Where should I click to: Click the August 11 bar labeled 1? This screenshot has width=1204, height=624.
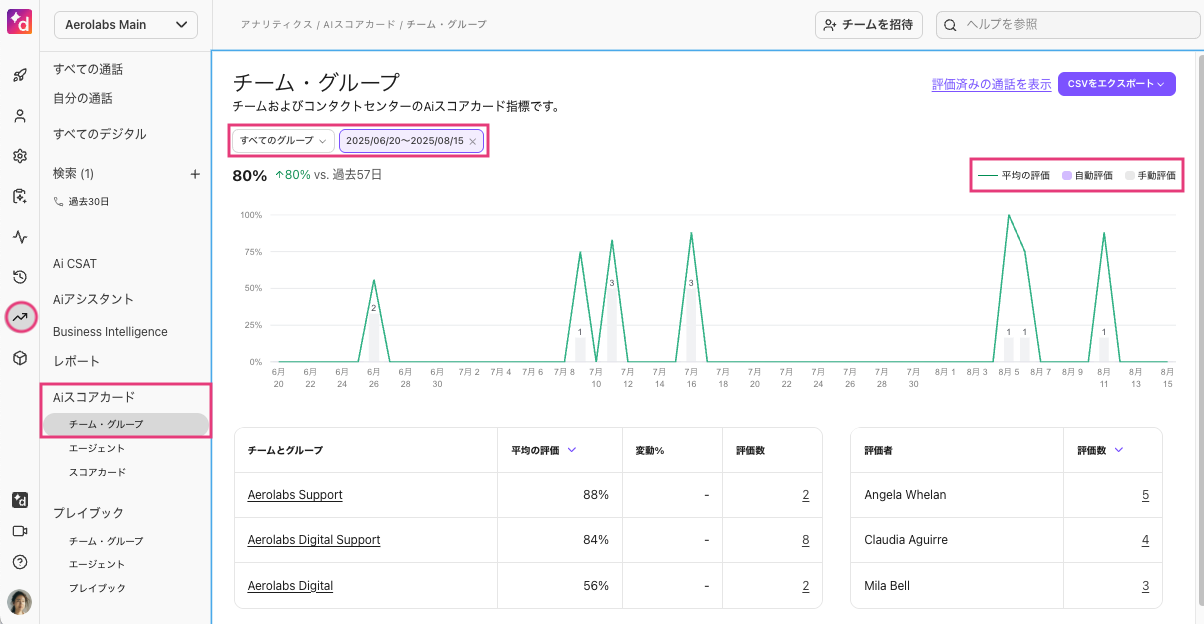[x=1104, y=349]
